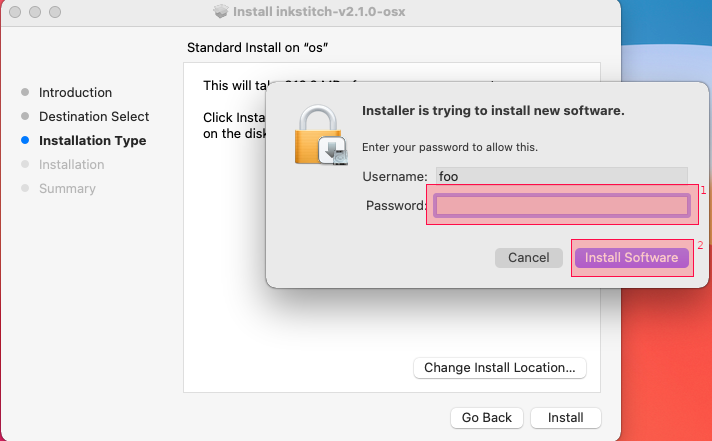Cancel the authentication dialog
This screenshot has height=441, width=712.
coord(529,258)
